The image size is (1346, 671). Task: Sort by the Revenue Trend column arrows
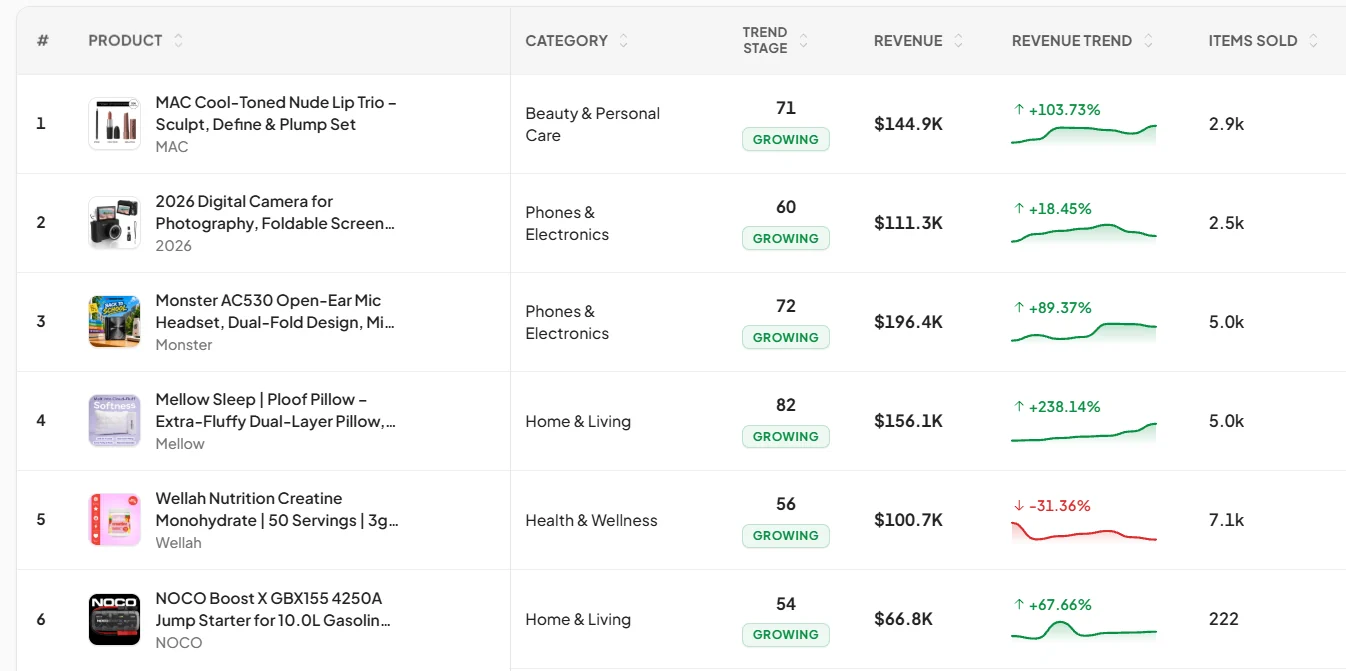(1148, 41)
